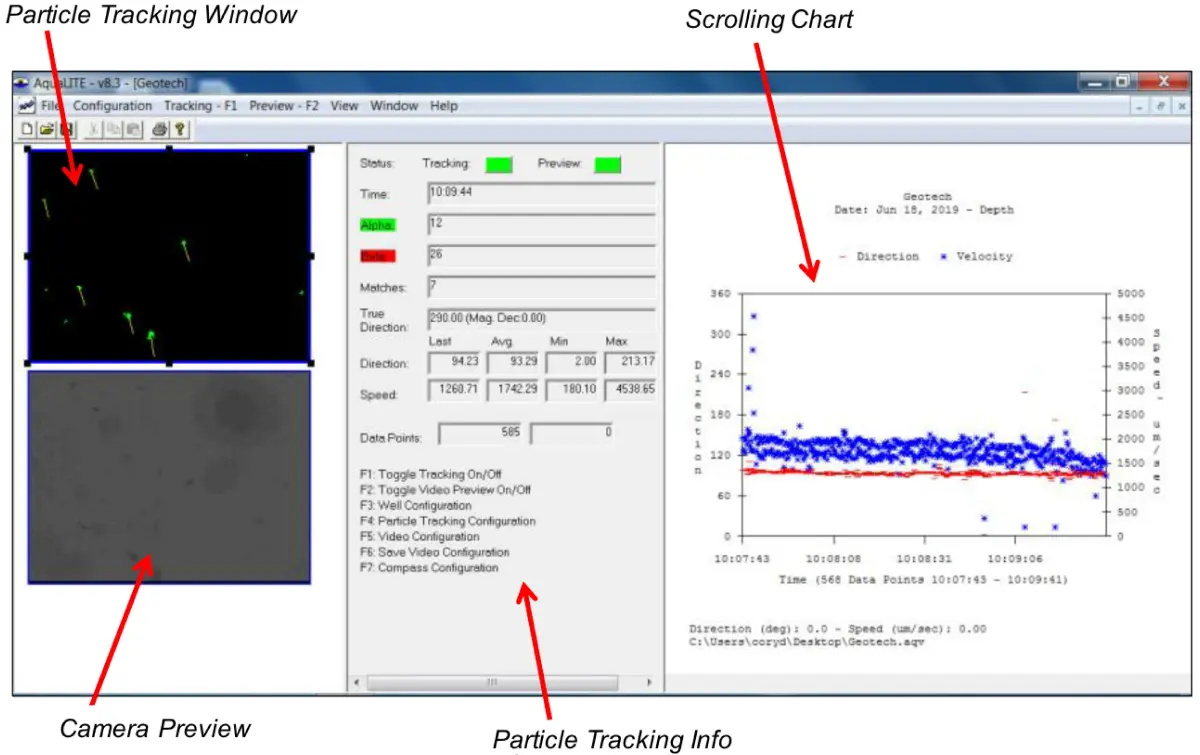Open the Configuration menu

pyautogui.click(x=112, y=106)
